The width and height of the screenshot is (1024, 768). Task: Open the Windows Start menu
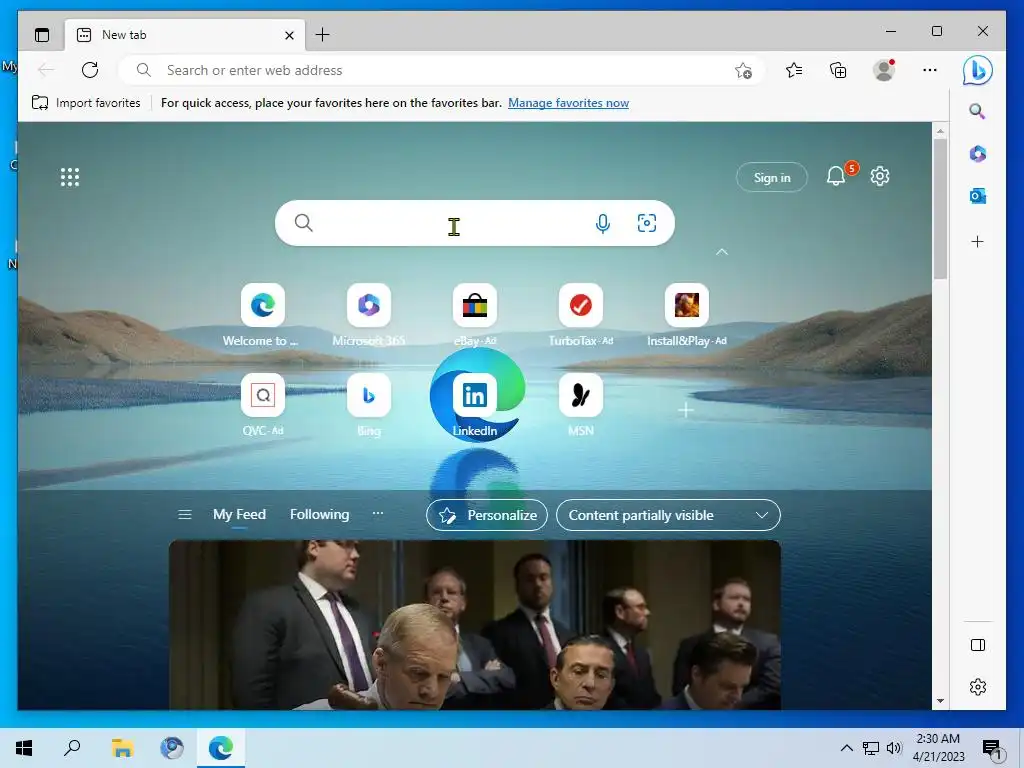tap(24, 748)
